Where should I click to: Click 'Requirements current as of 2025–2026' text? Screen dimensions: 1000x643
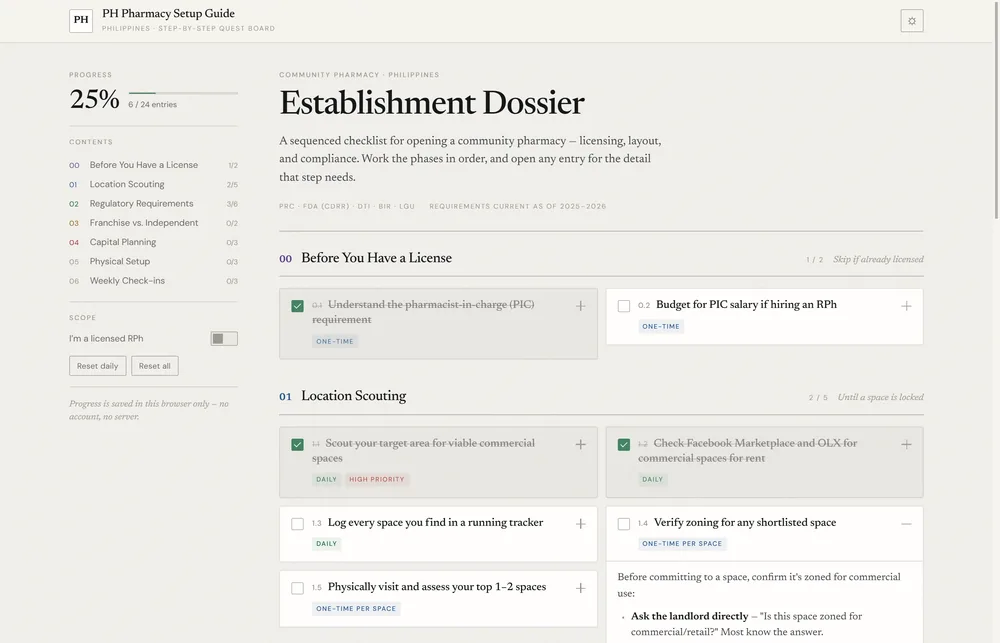click(518, 207)
